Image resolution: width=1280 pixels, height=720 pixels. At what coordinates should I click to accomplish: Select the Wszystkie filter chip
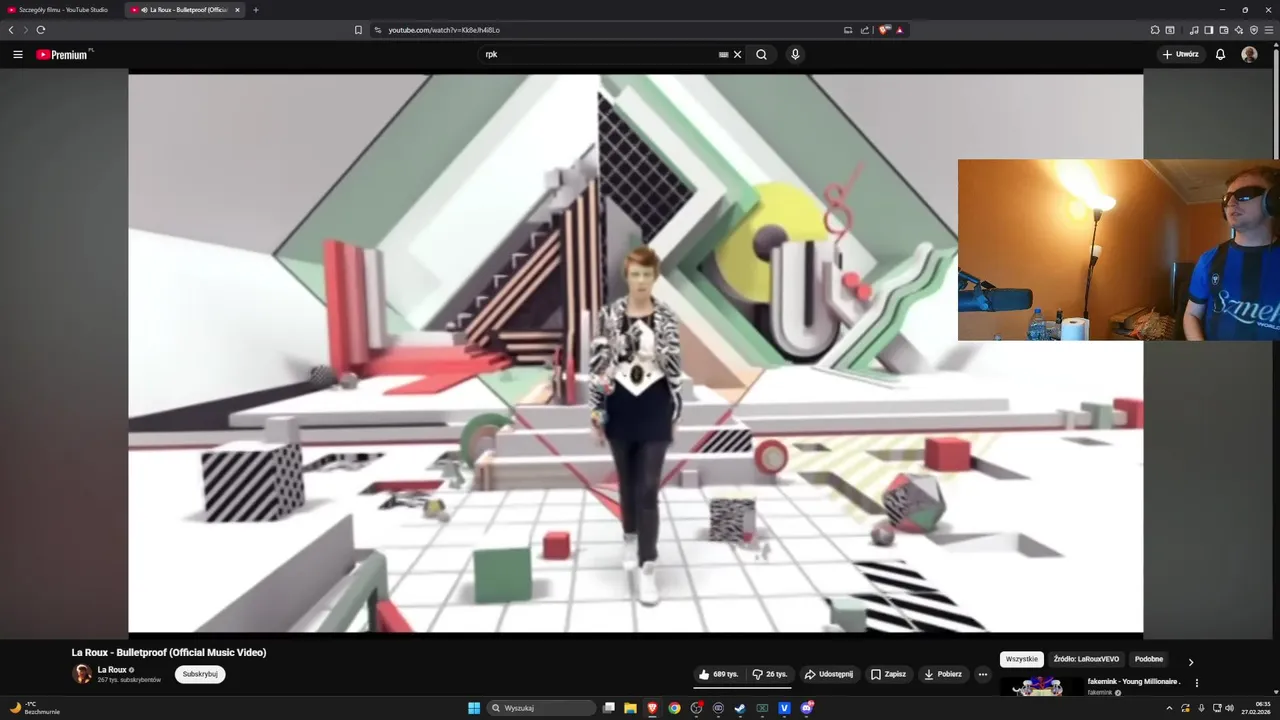(x=1022, y=659)
